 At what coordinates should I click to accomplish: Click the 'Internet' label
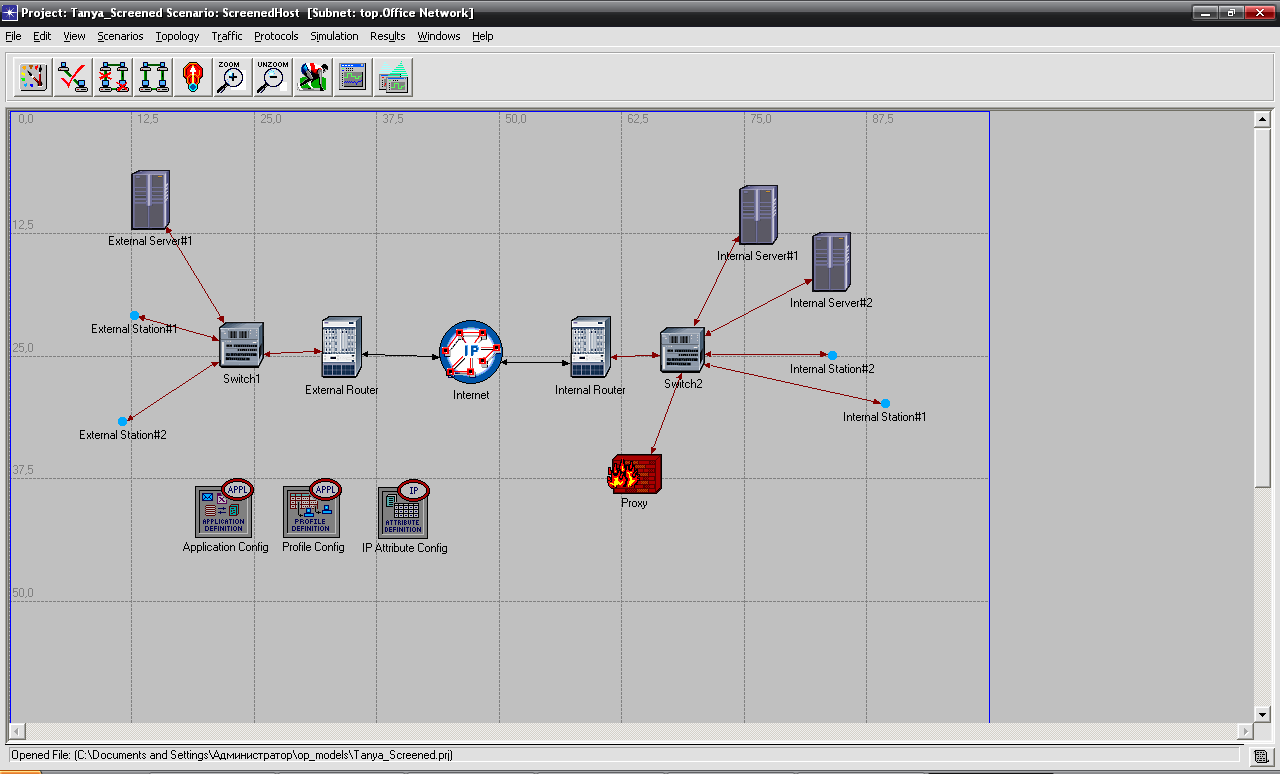471,395
